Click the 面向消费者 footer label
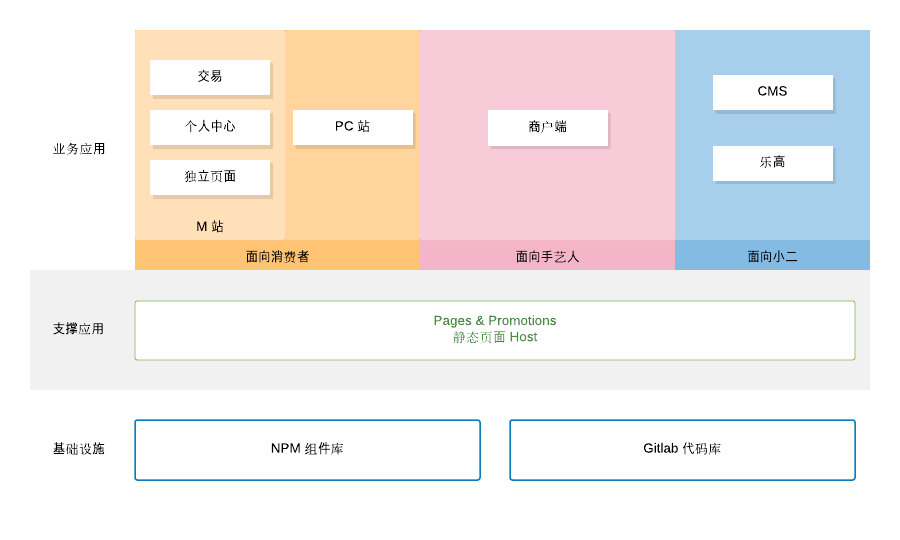Image resolution: width=900 pixels, height=540 pixels. pyautogui.click(x=277, y=257)
